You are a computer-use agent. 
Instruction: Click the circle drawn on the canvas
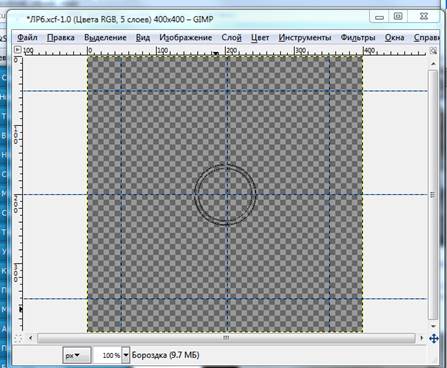click(x=225, y=194)
